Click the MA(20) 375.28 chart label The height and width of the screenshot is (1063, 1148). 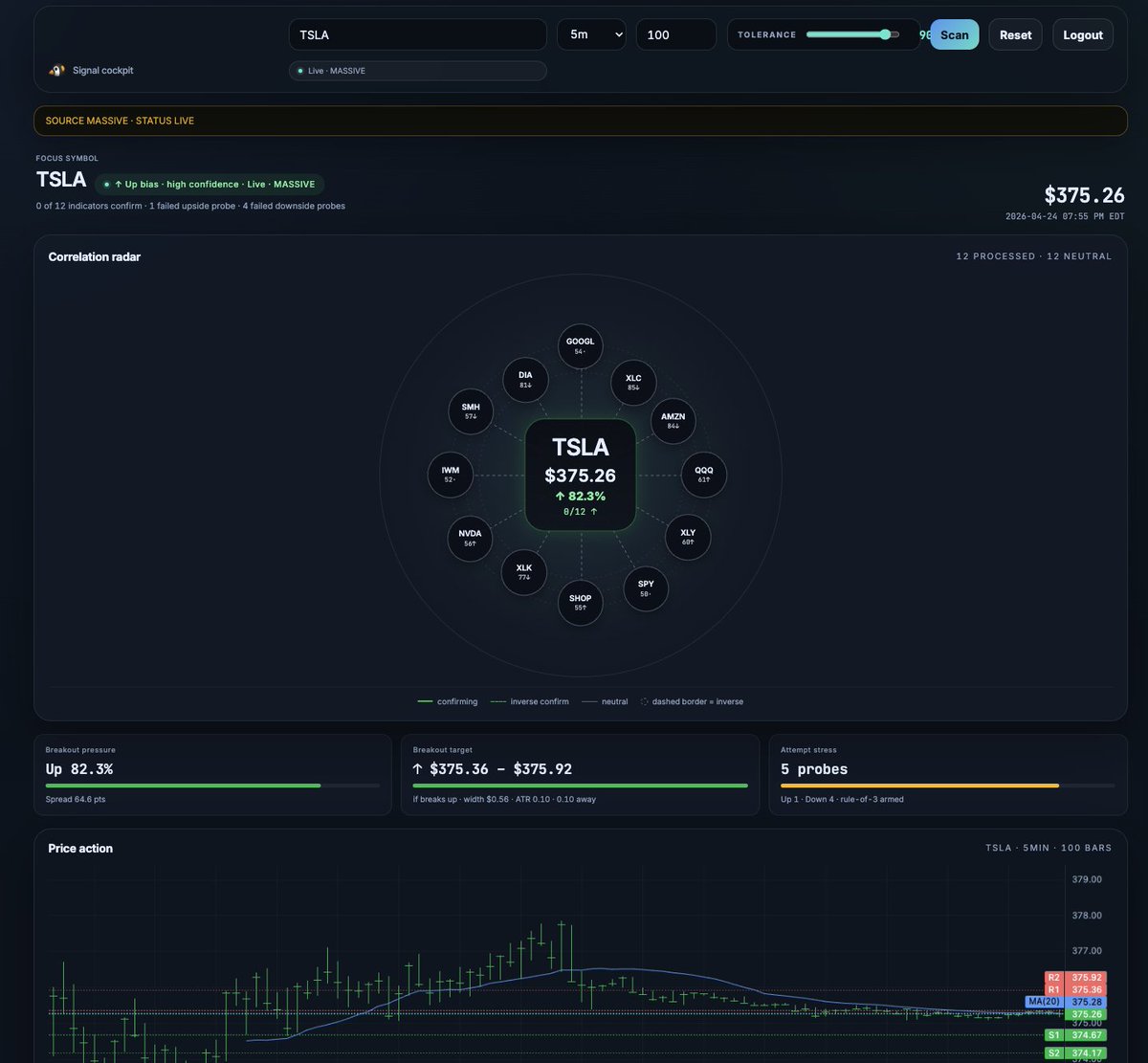(x=1065, y=1002)
